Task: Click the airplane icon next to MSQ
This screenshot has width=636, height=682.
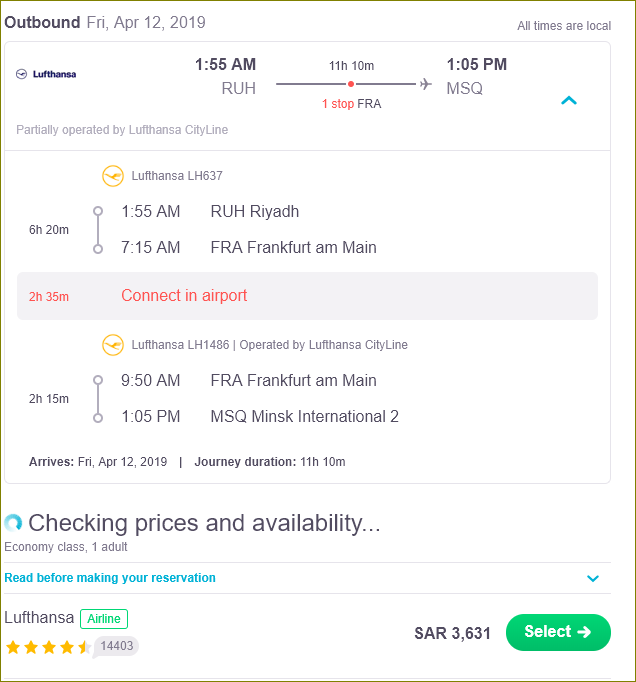Action: point(426,84)
